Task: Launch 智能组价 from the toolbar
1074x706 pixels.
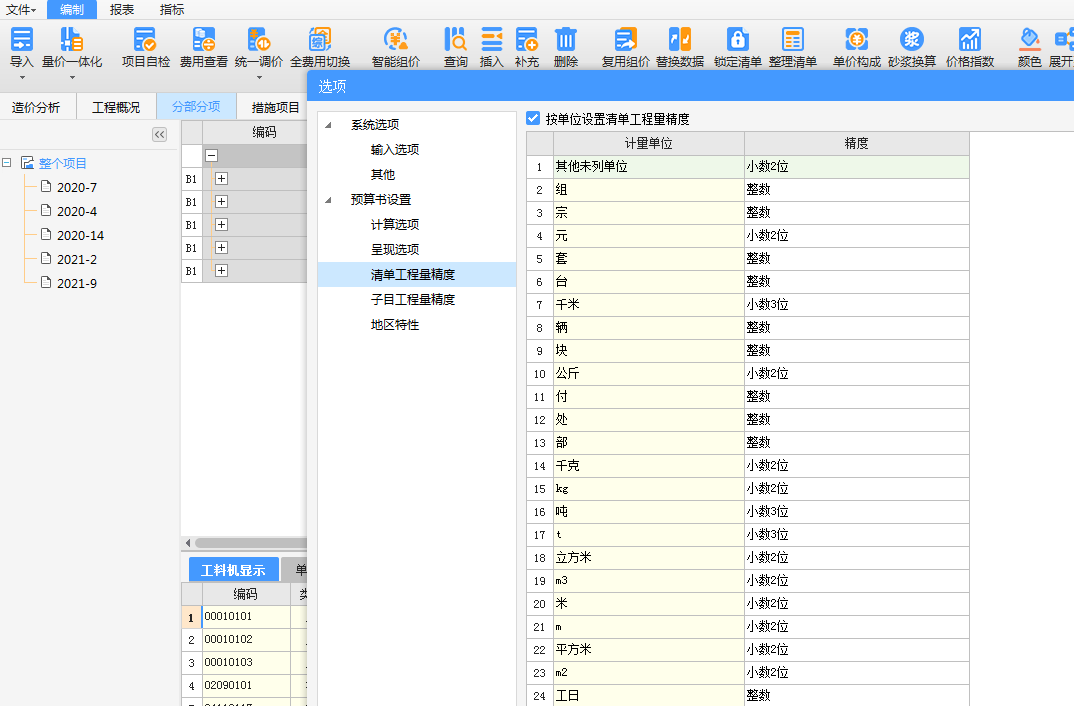Action: pyautogui.click(x=395, y=47)
